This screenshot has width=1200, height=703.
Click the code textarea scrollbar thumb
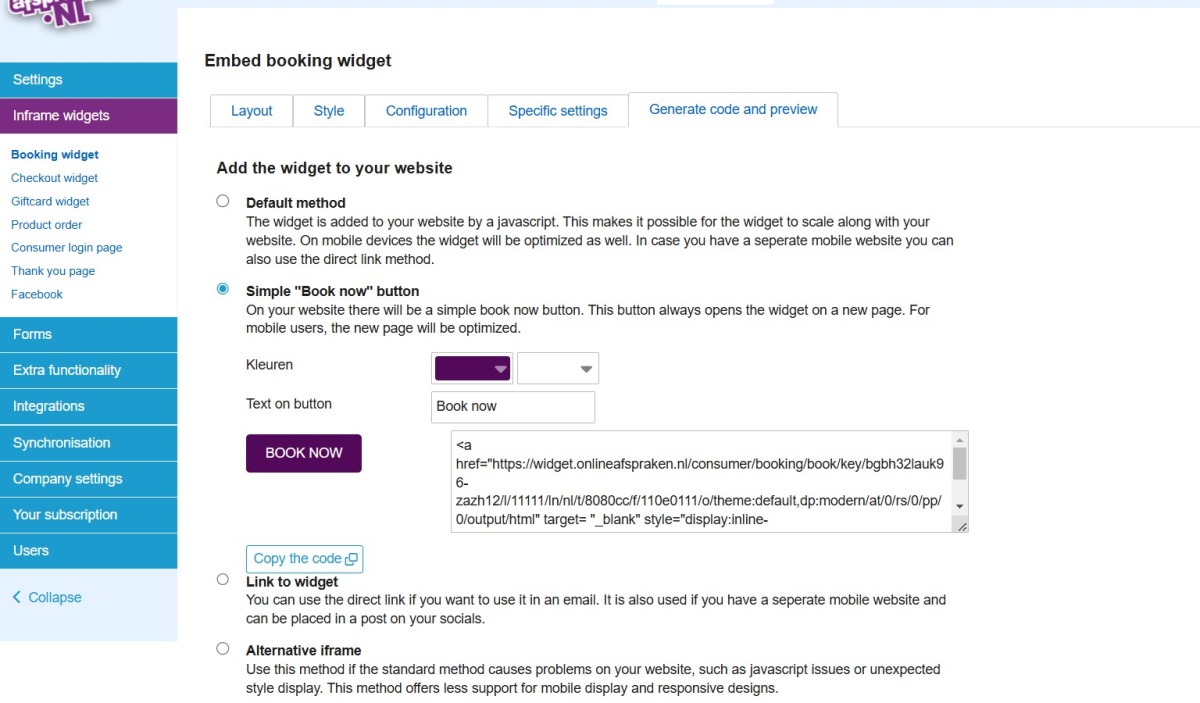click(x=960, y=464)
